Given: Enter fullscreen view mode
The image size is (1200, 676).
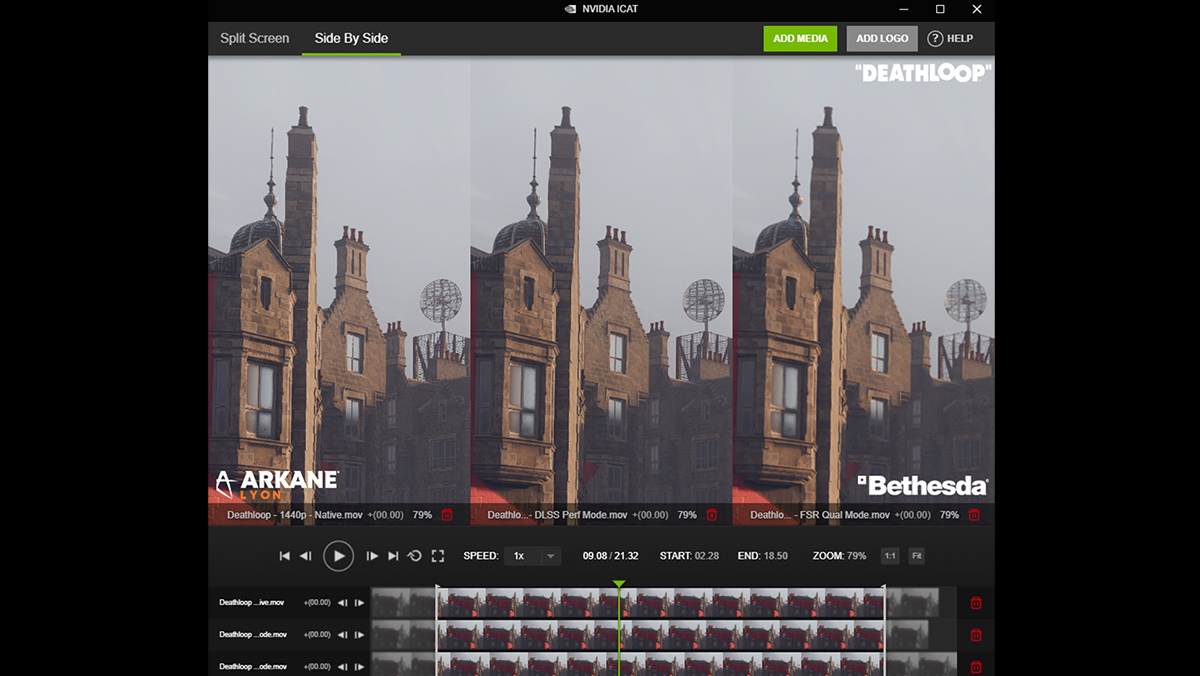Looking at the screenshot, I should click(437, 555).
